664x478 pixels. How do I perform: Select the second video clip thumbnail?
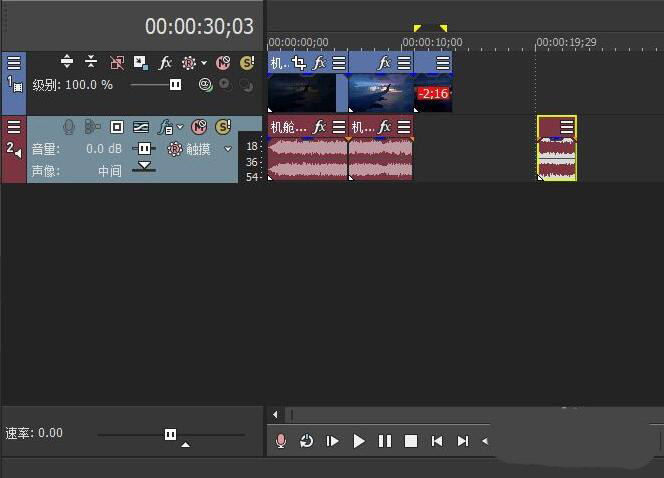coord(381,93)
